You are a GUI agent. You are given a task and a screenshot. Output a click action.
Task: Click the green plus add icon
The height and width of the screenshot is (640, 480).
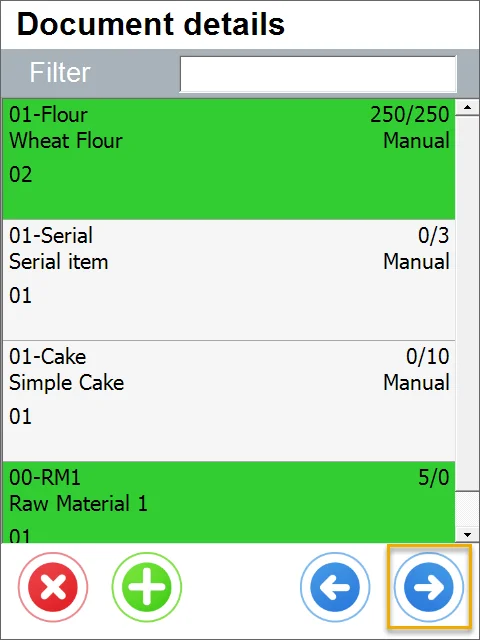click(x=147, y=587)
